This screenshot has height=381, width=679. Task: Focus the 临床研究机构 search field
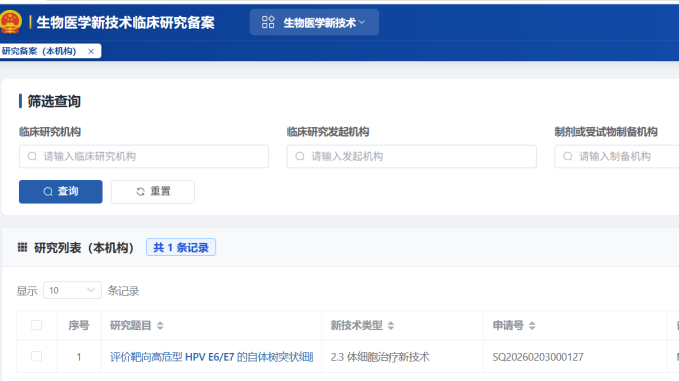point(144,156)
